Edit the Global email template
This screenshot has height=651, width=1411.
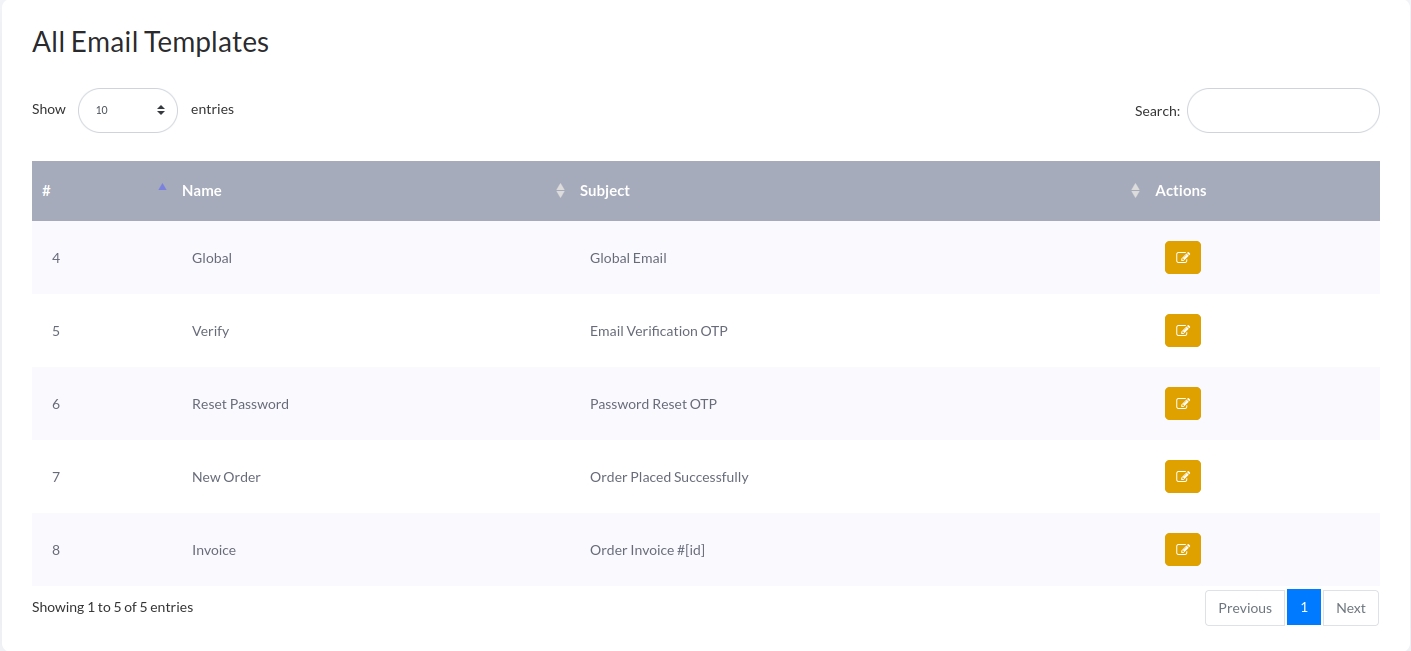pyautogui.click(x=1182, y=258)
